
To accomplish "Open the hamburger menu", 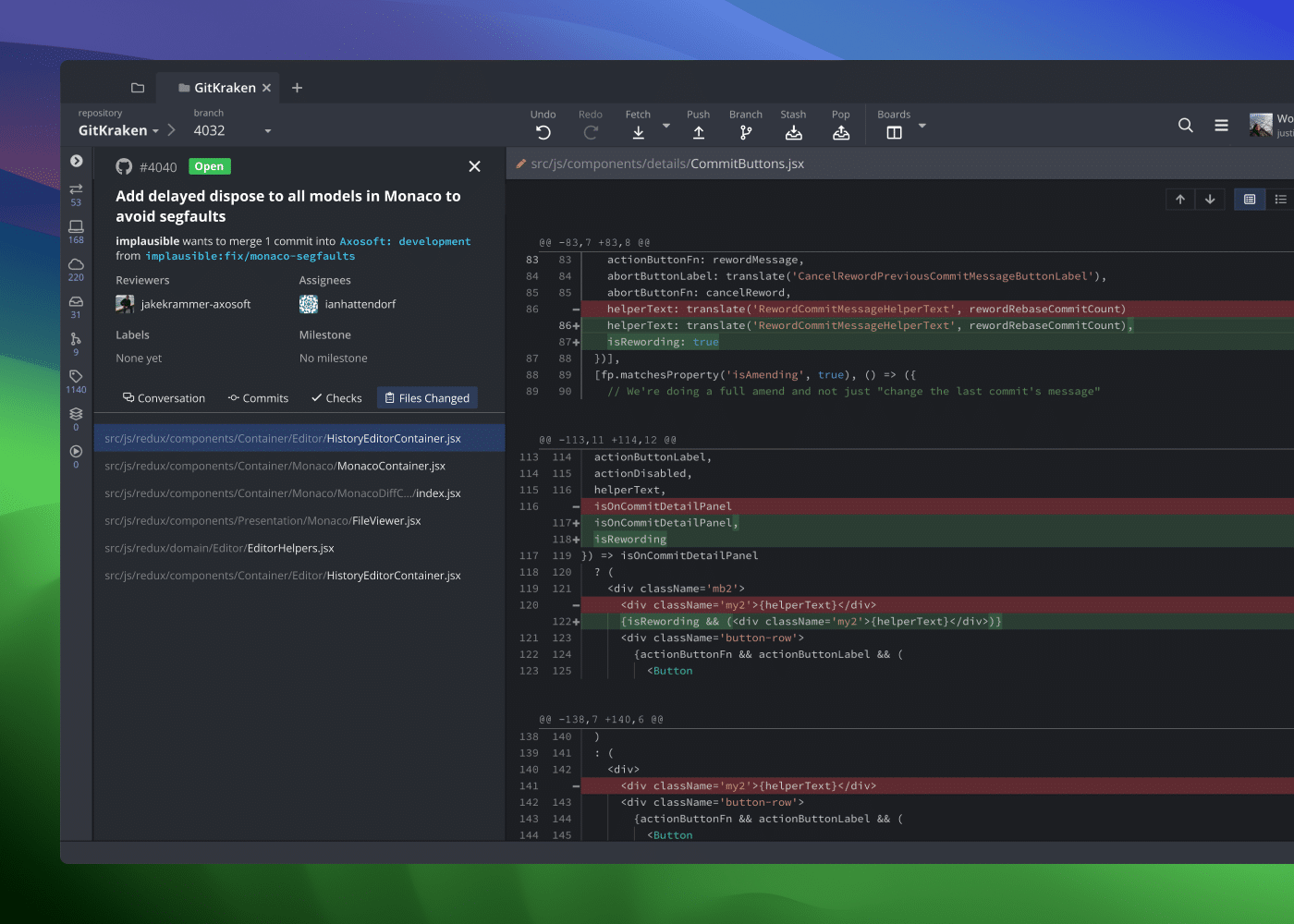I will [1221, 125].
